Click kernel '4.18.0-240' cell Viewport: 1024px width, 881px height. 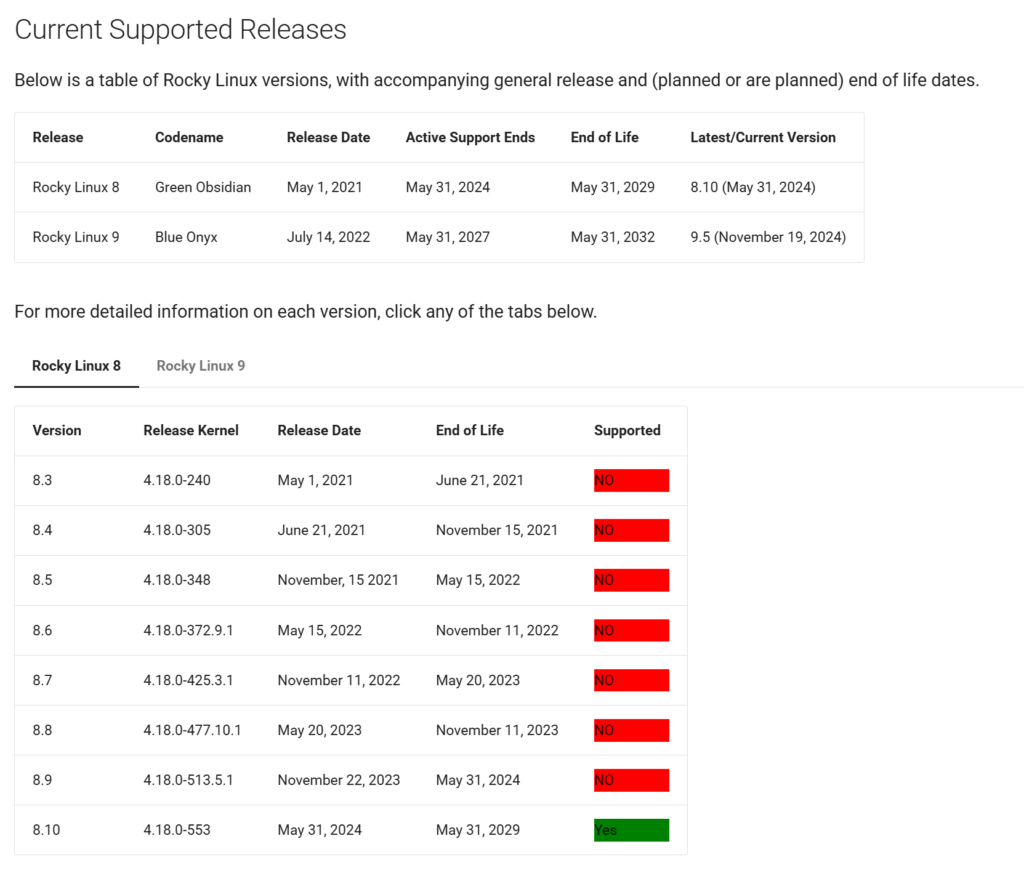pos(177,480)
